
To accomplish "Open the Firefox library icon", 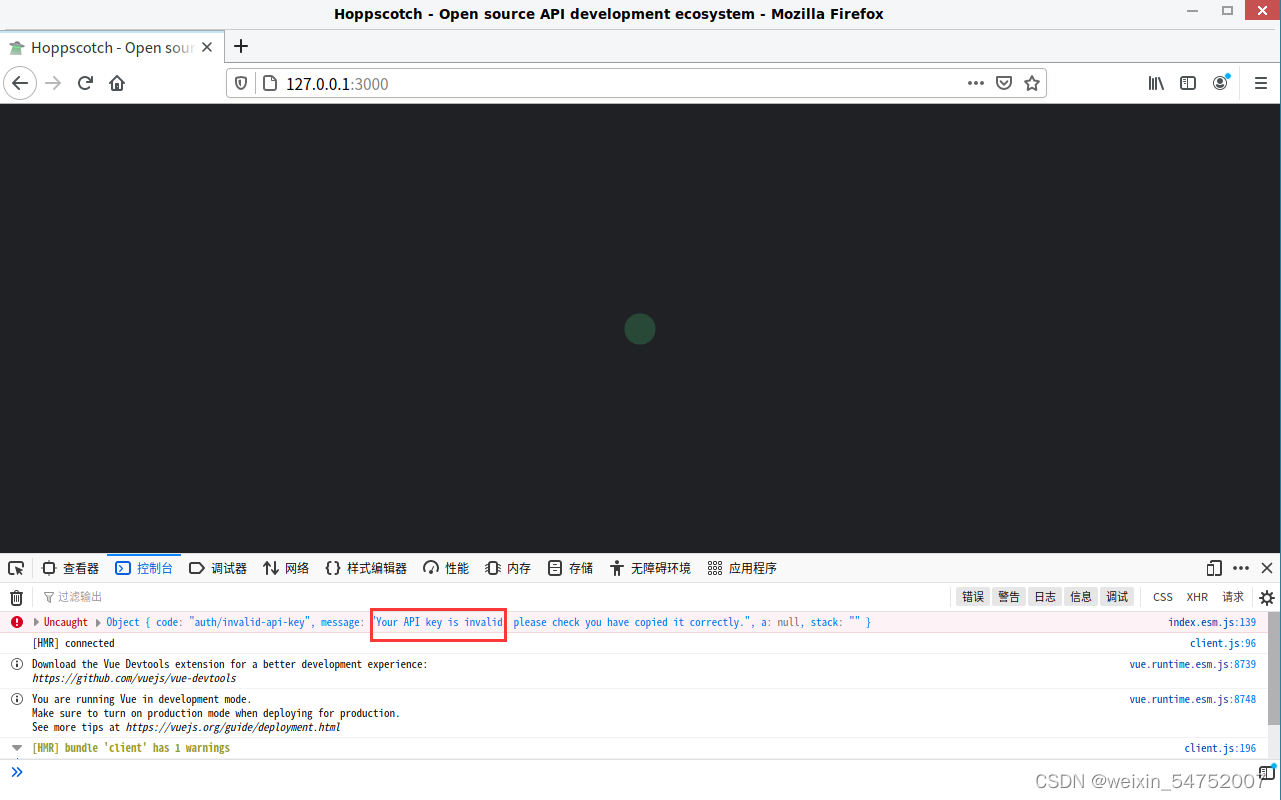I will pyautogui.click(x=1155, y=83).
